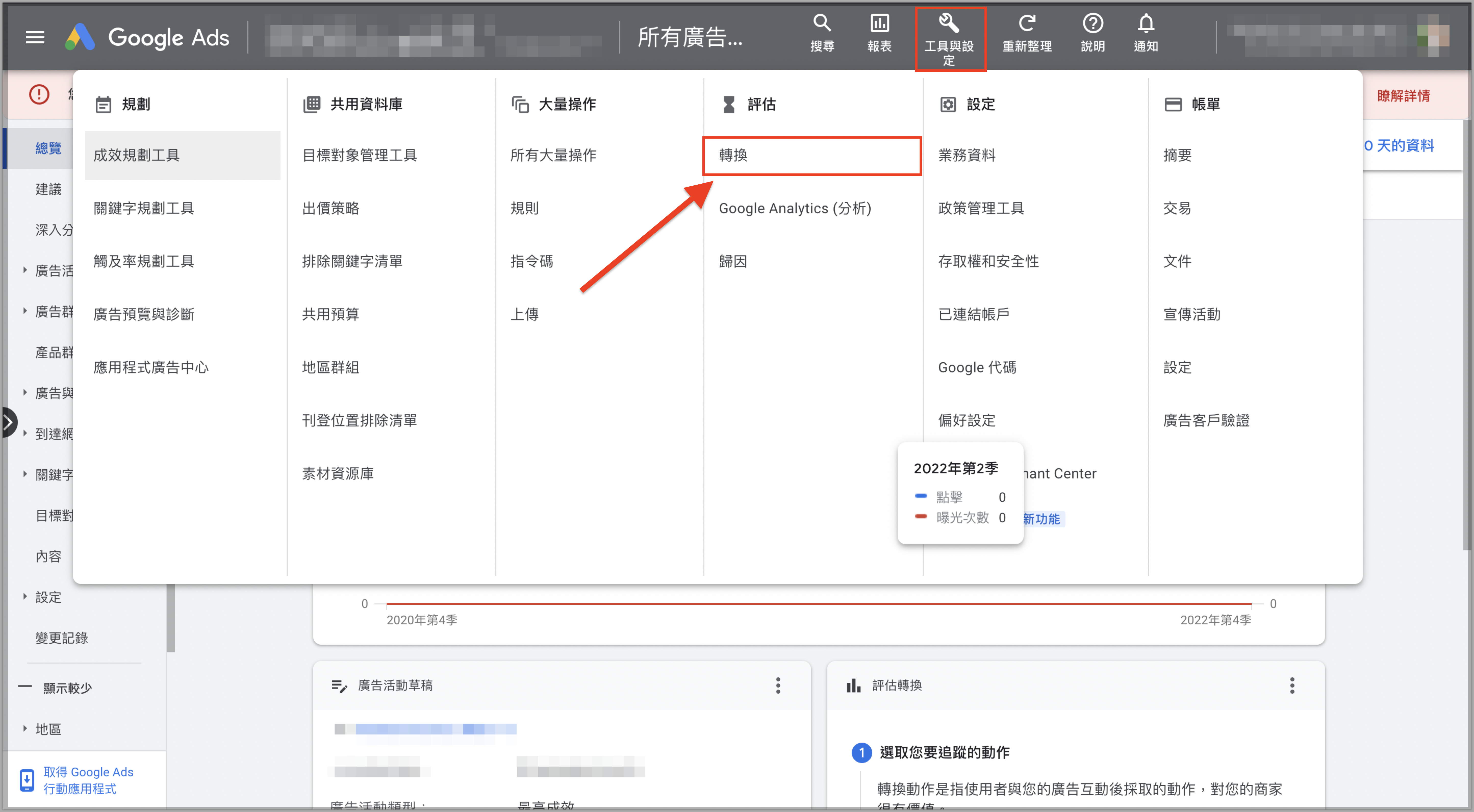Viewport: 1474px width, 812px height.
Task: Click the 廣告活動草稿 draft pencil icon
Action: click(339, 686)
